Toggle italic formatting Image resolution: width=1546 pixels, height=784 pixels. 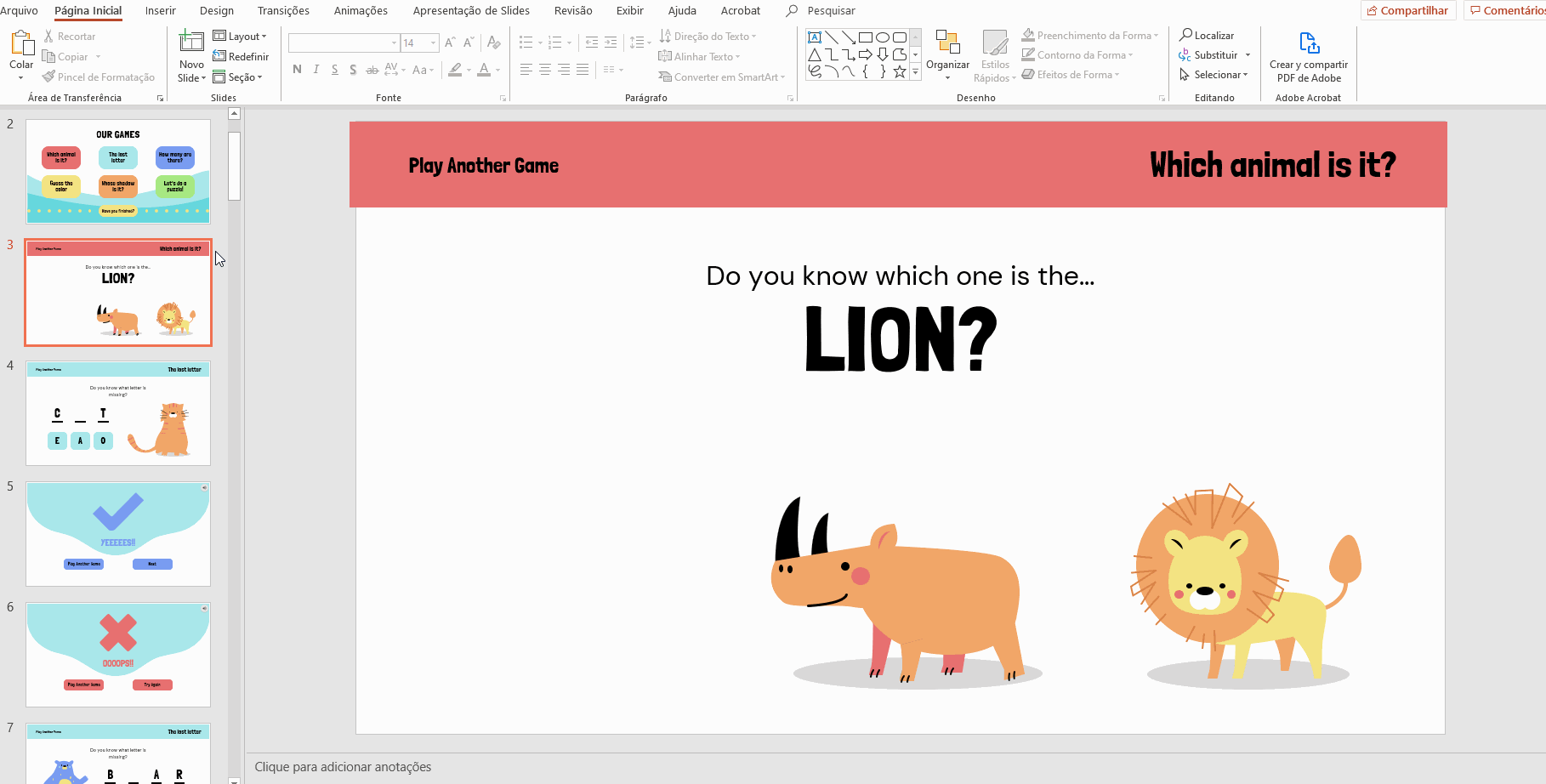(x=316, y=70)
